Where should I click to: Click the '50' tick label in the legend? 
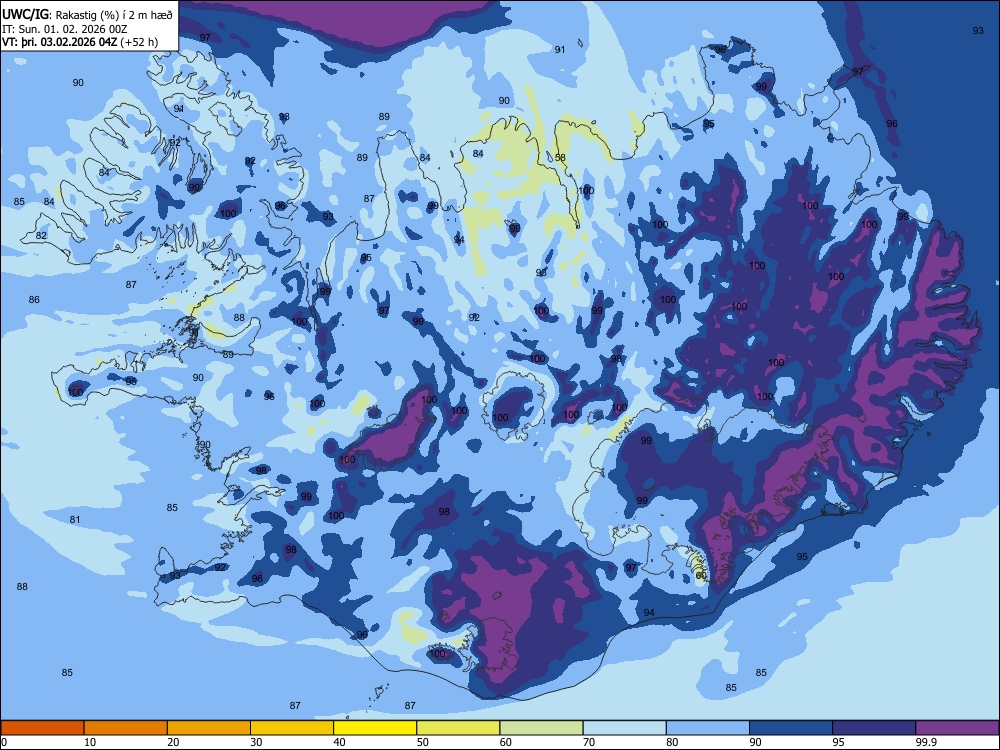pos(423,742)
